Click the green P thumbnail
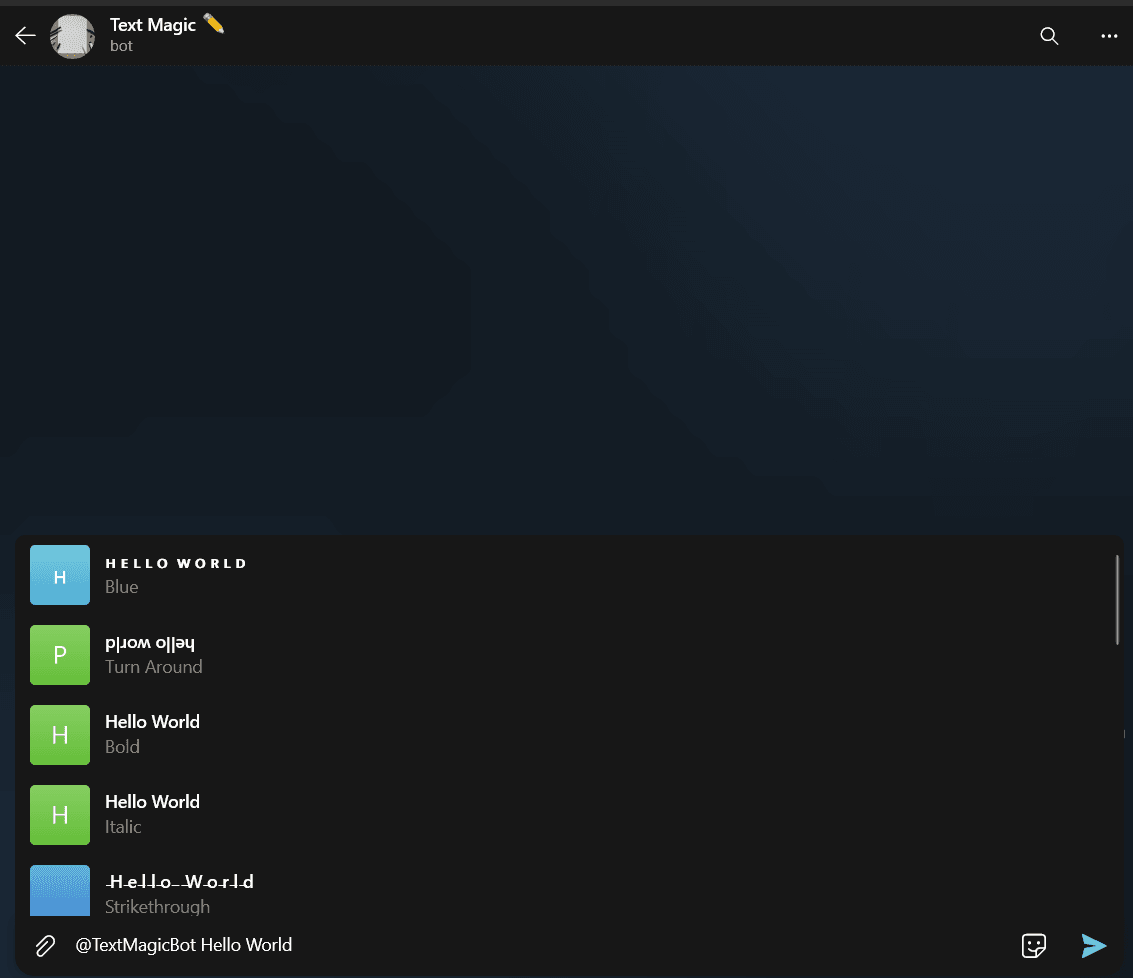This screenshot has height=978, width=1133. tap(60, 655)
